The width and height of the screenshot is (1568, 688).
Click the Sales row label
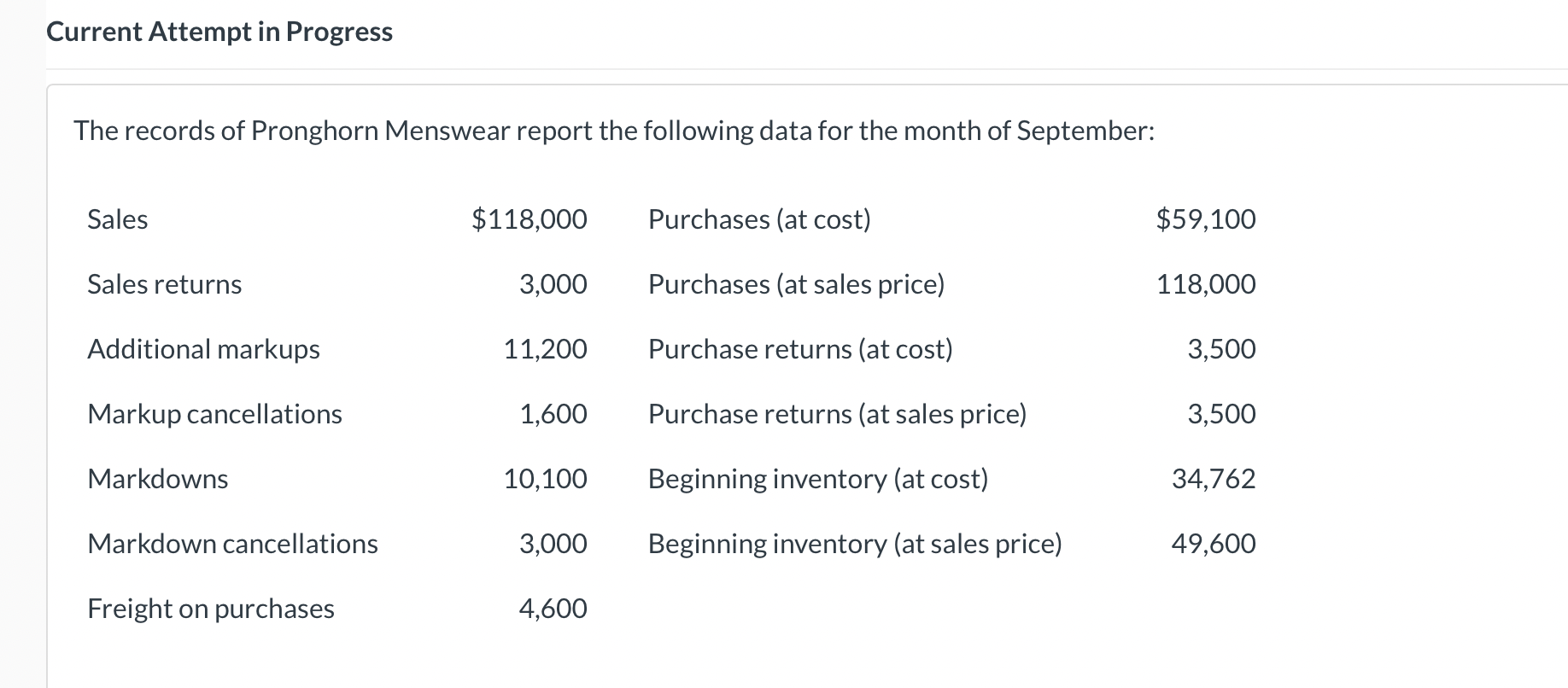(x=118, y=219)
